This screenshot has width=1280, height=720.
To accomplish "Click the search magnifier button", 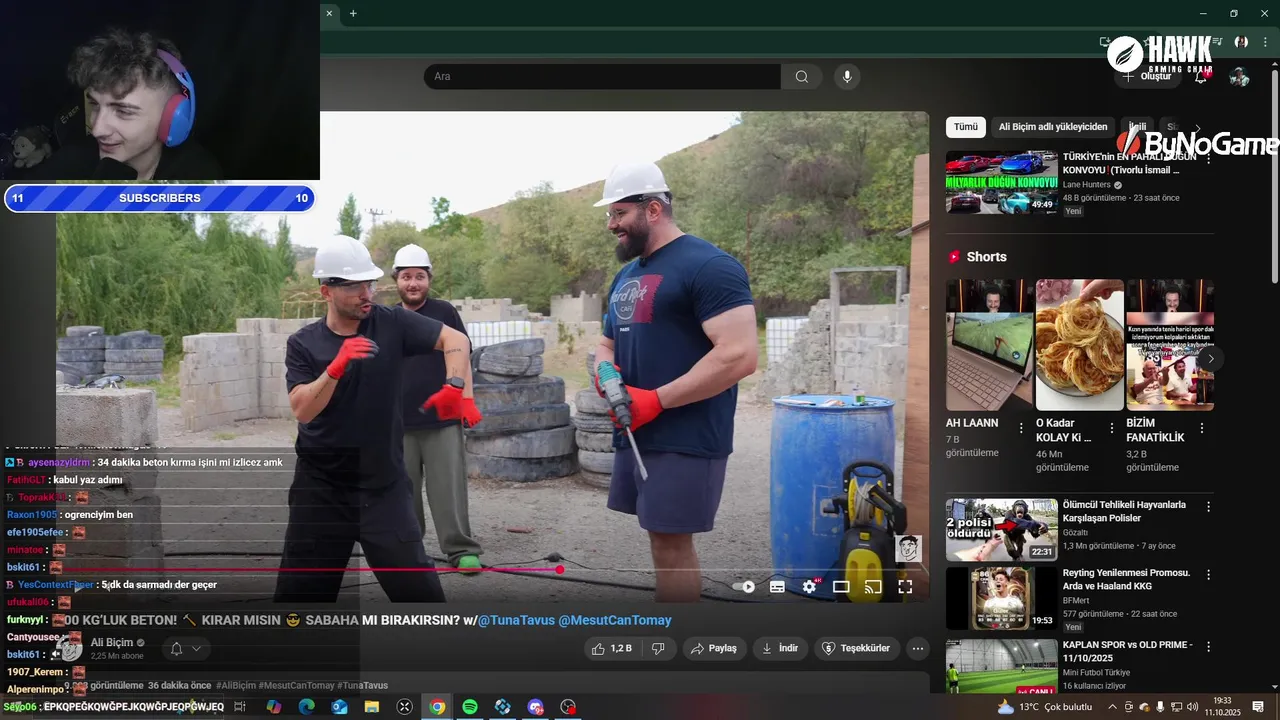I will tap(801, 77).
